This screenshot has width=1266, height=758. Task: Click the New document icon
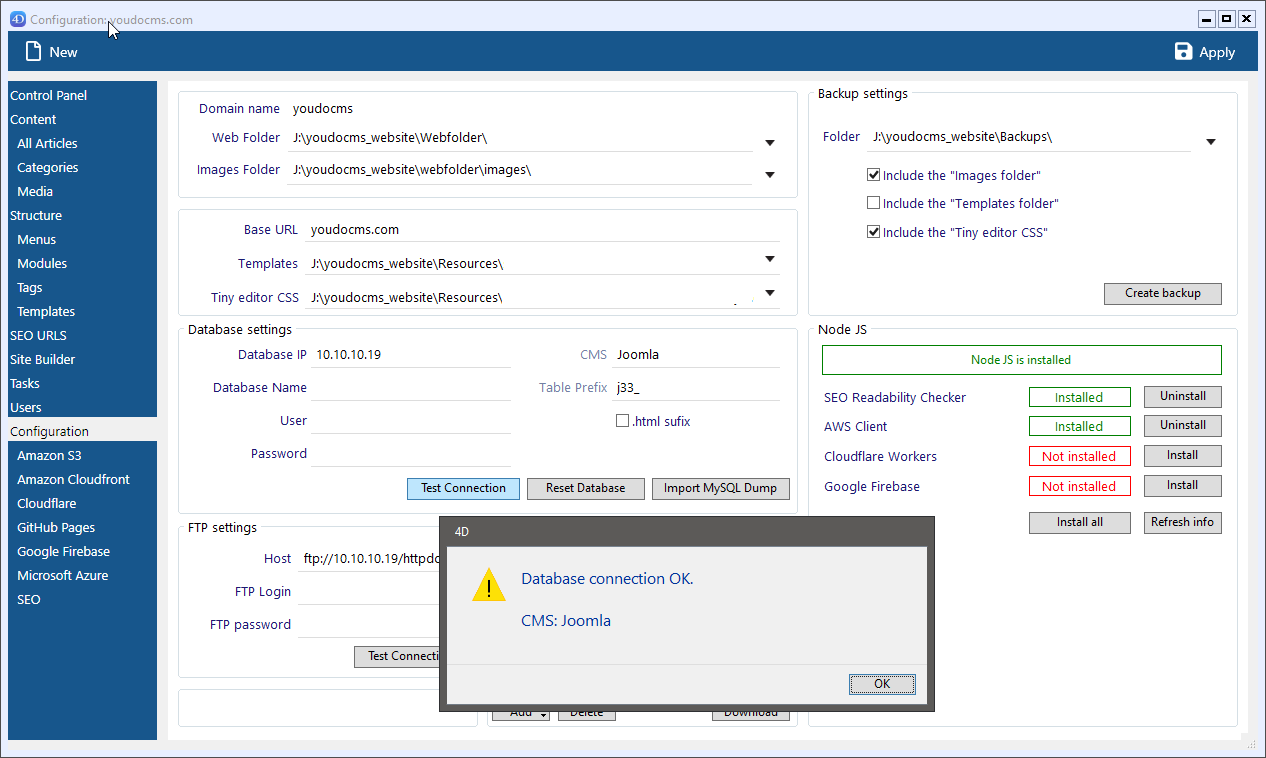(x=34, y=52)
